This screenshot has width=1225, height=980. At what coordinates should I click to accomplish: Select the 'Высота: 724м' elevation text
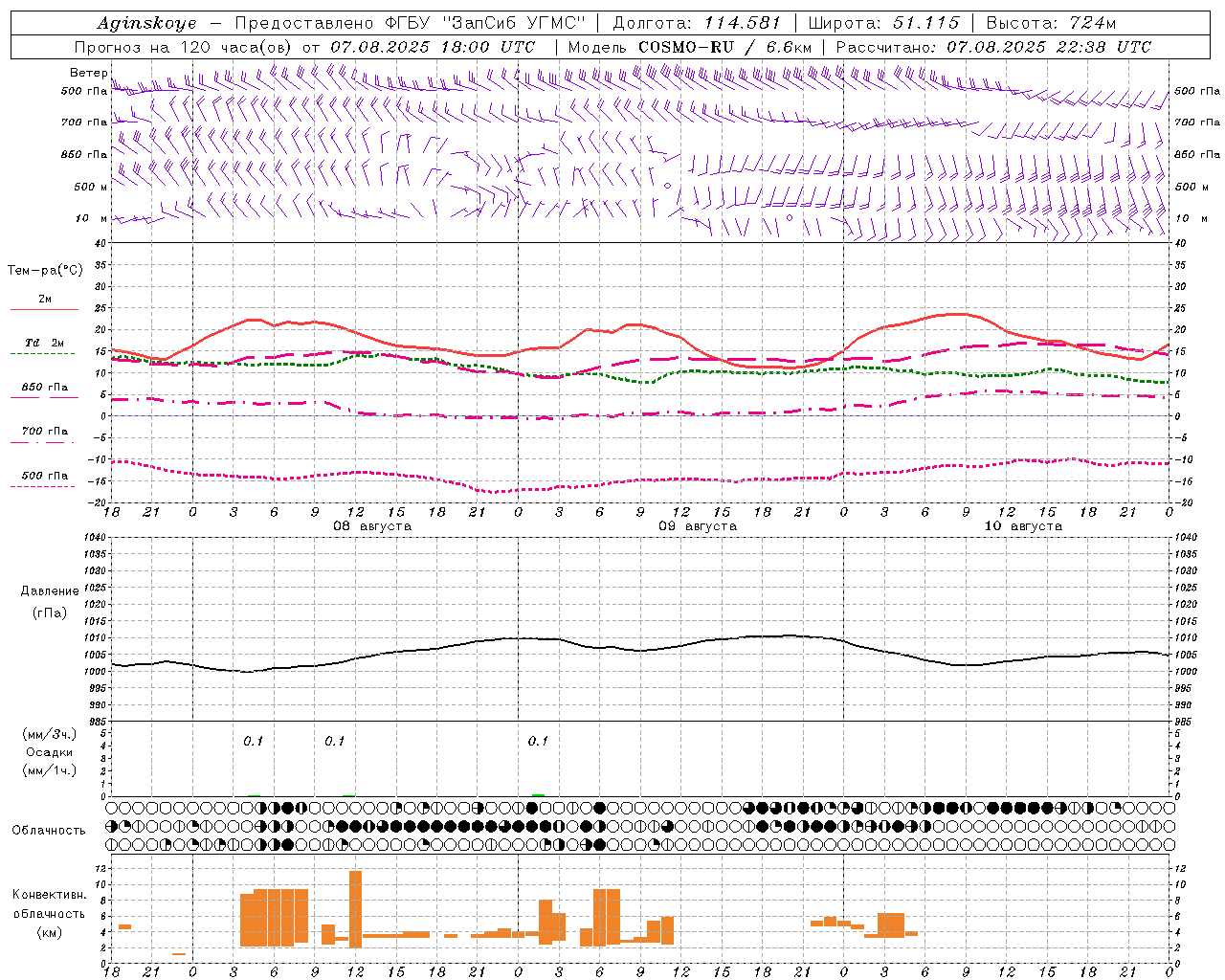(1050, 23)
